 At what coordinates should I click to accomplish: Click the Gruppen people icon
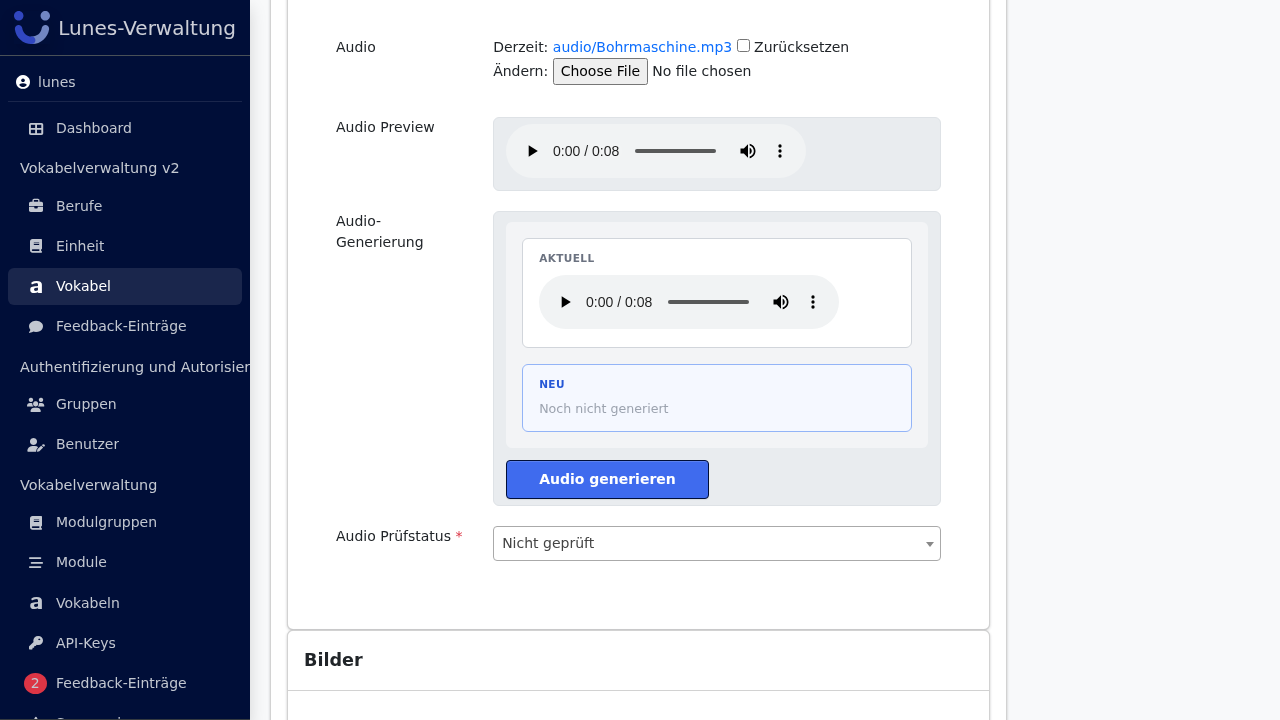click(36, 404)
